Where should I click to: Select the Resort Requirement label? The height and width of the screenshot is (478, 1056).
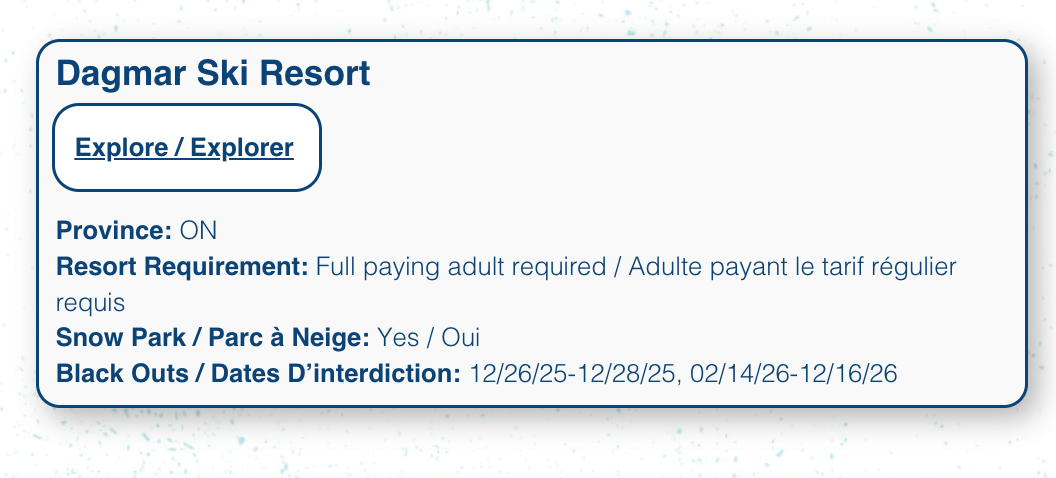183,267
